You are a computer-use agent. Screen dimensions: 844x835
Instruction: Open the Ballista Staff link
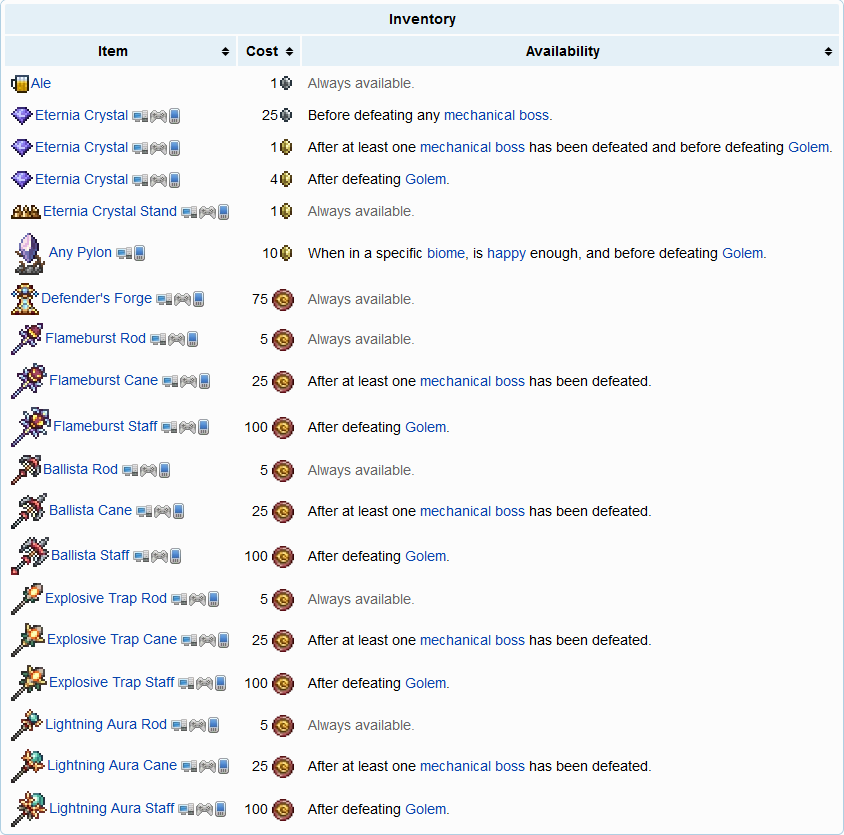[x=90, y=556]
